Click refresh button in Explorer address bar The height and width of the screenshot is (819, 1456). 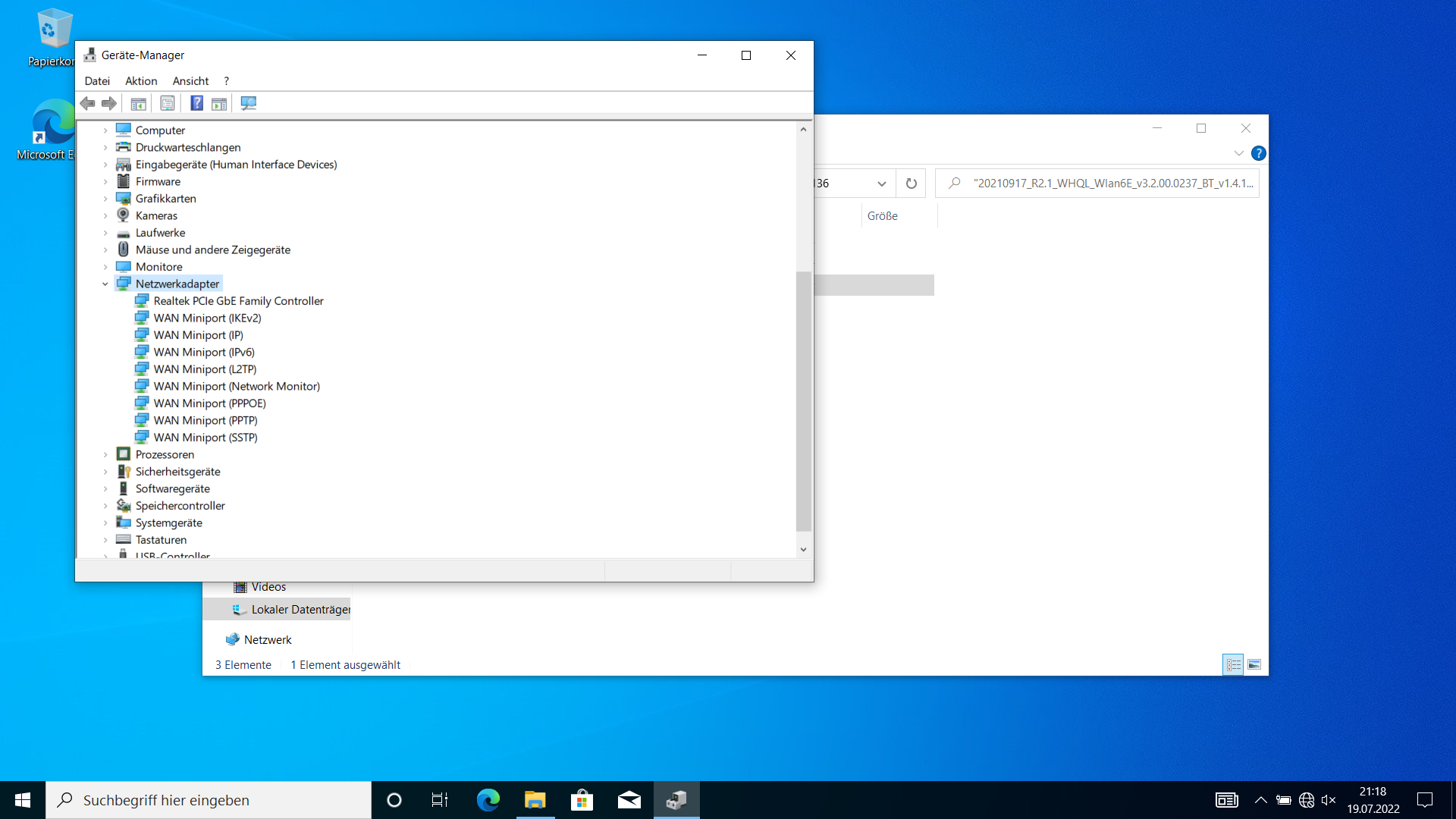coord(911,184)
